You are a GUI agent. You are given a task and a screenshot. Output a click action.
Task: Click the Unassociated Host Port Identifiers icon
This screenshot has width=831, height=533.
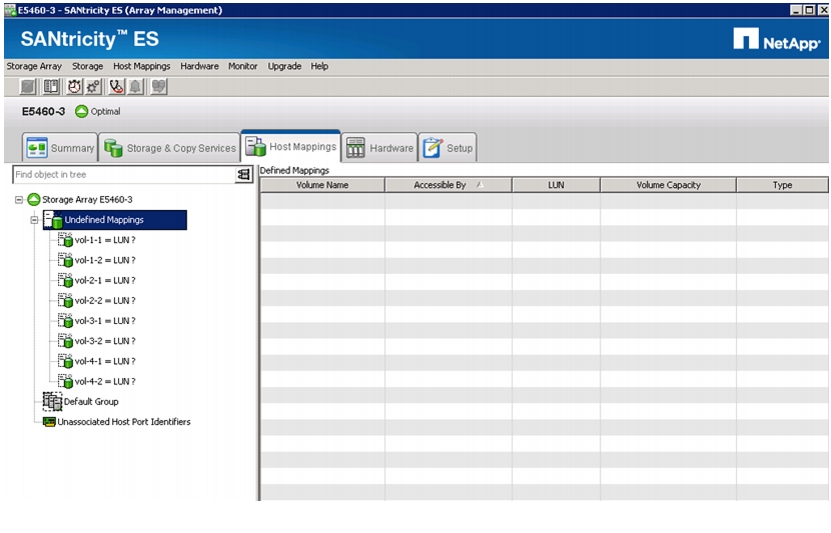pyautogui.click(x=49, y=422)
